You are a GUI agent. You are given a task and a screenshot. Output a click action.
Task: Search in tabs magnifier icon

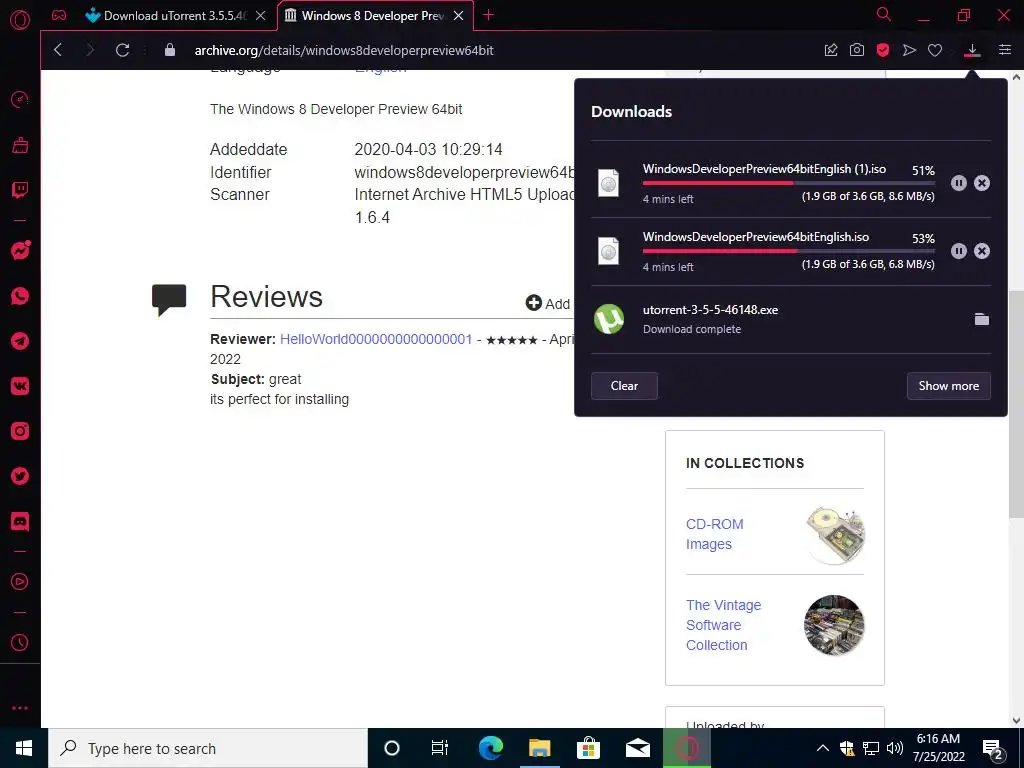884,14
